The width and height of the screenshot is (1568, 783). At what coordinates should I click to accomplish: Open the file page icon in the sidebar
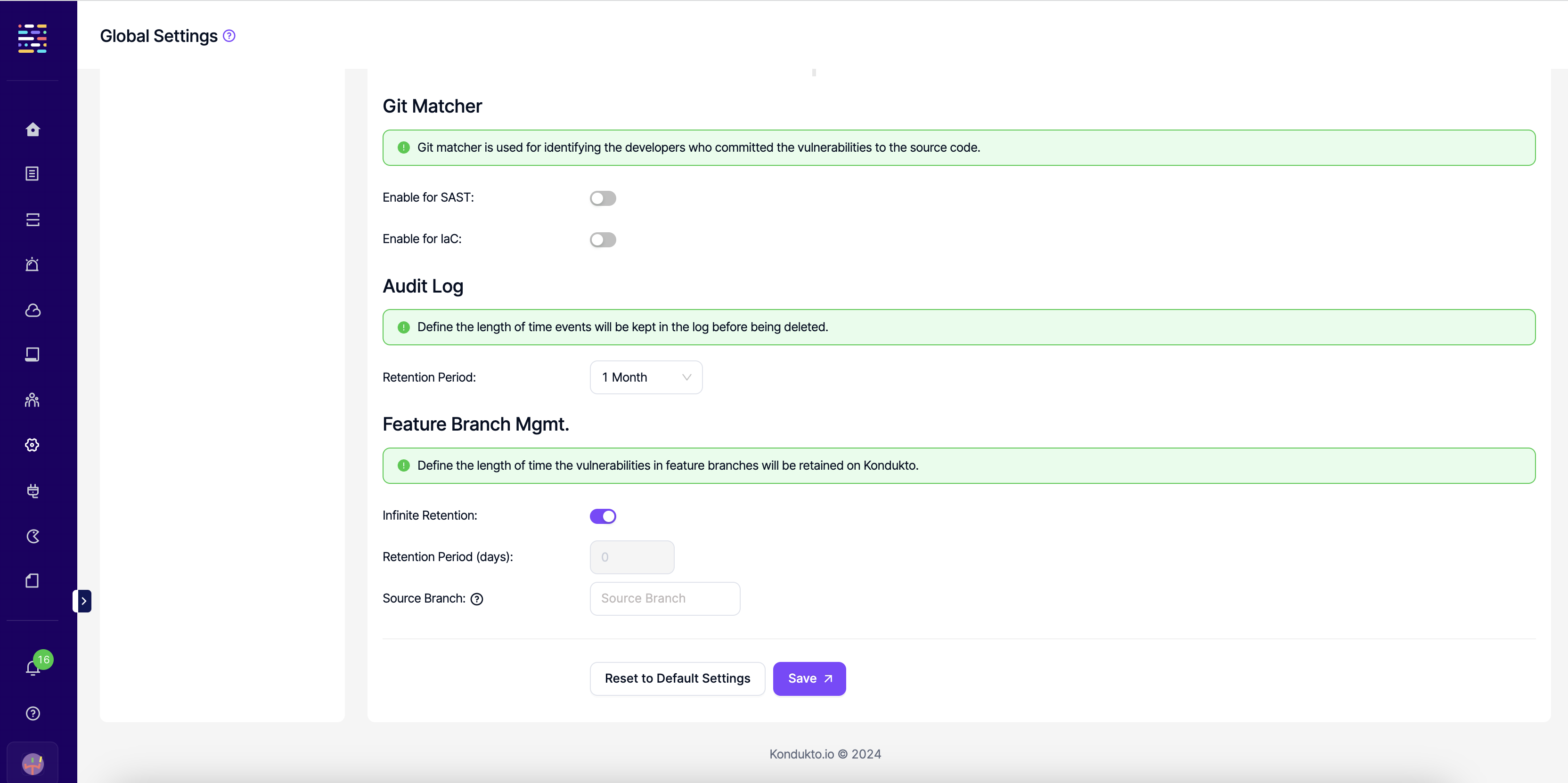pos(32,581)
